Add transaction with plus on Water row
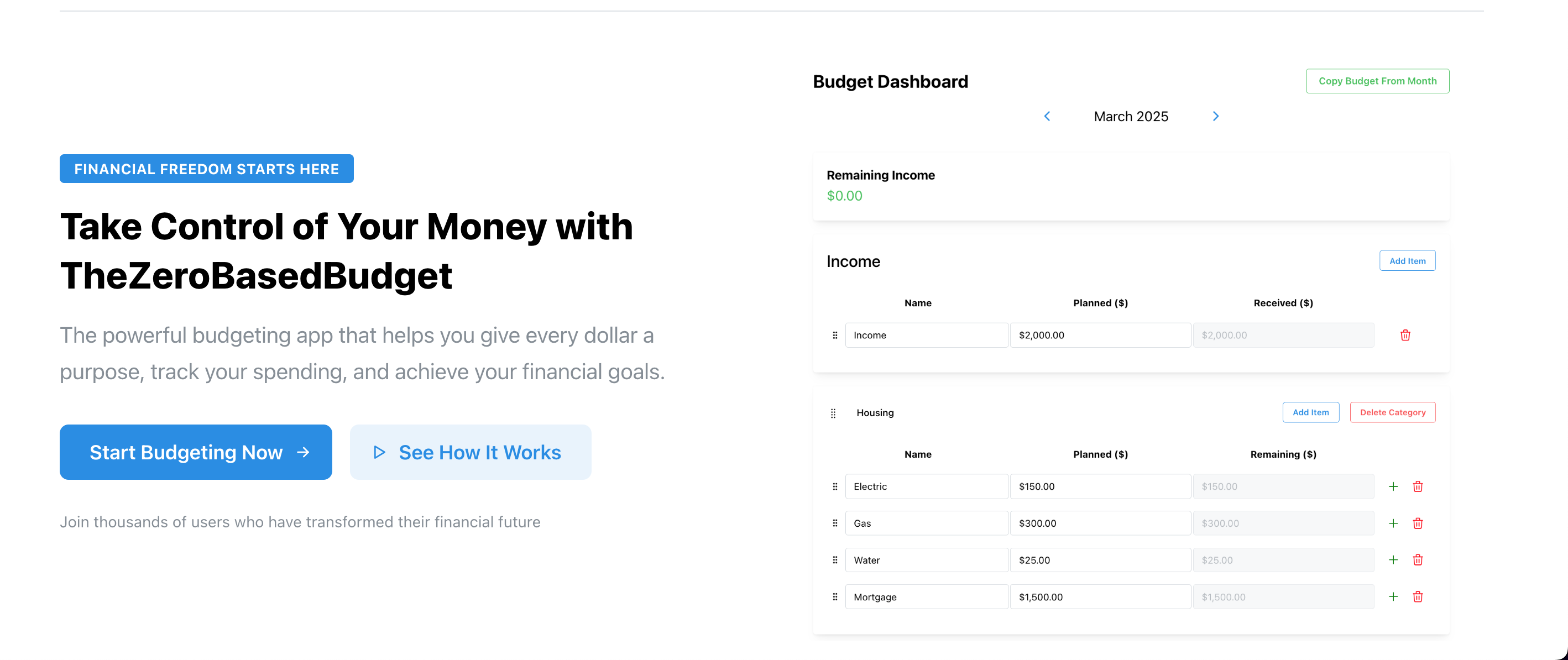The height and width of the screenshot is (660, 1568). coord(1393,559)
